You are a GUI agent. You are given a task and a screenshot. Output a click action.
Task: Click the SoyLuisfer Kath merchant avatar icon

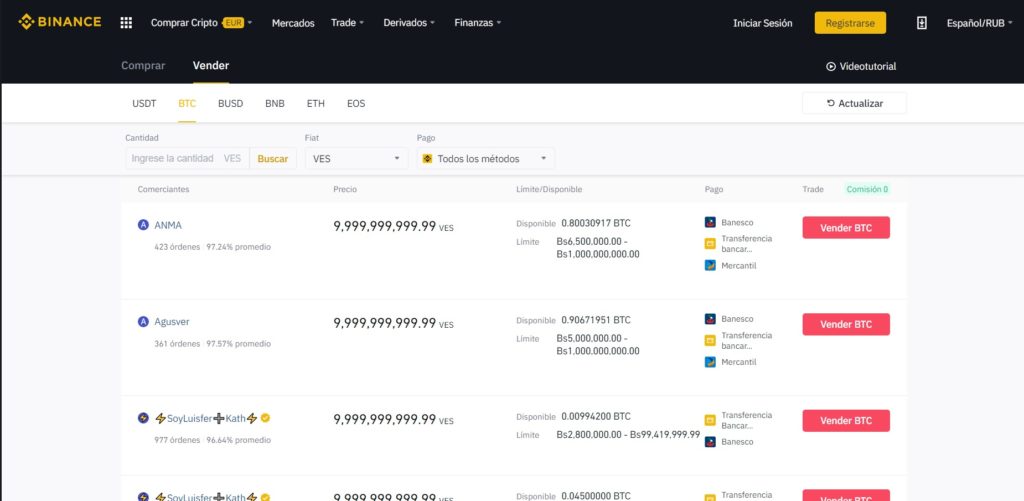(x=143, y=418)
